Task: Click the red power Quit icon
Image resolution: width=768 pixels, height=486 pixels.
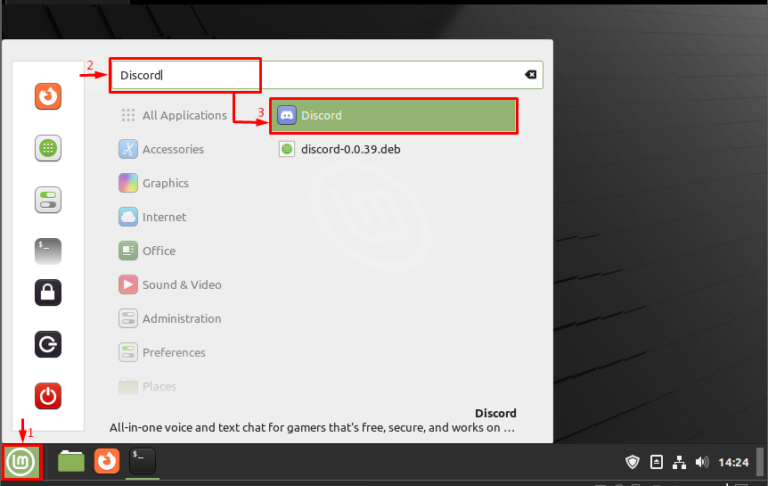Action: [48, 396]
